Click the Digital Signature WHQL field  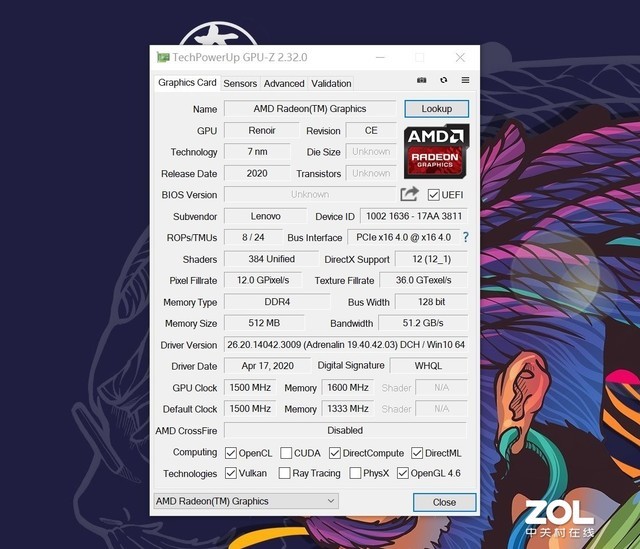click(x=429, y=366)
